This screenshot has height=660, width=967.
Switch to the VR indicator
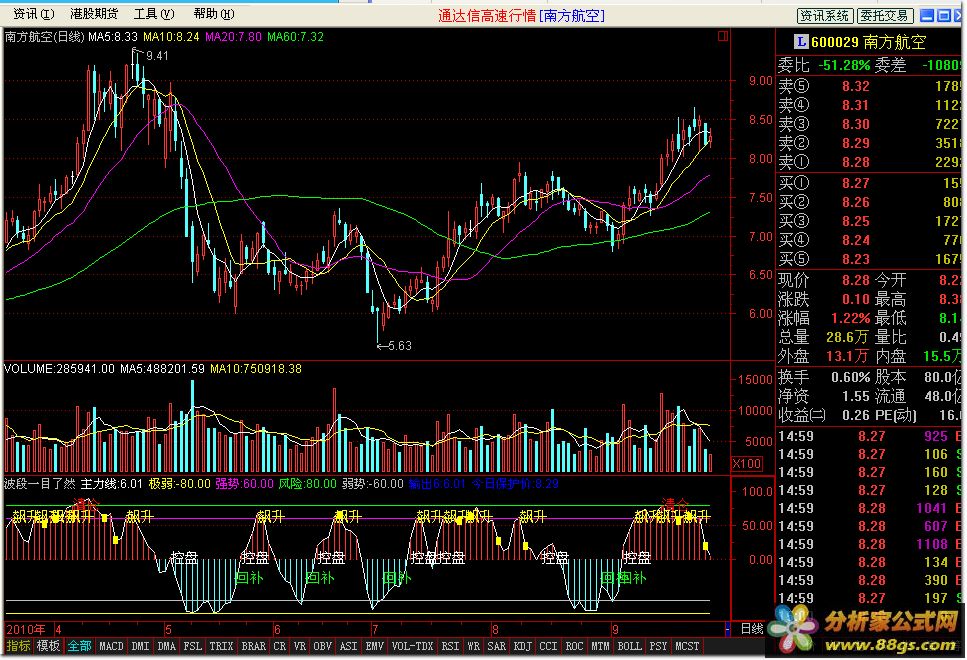click(x=300, y=646)
